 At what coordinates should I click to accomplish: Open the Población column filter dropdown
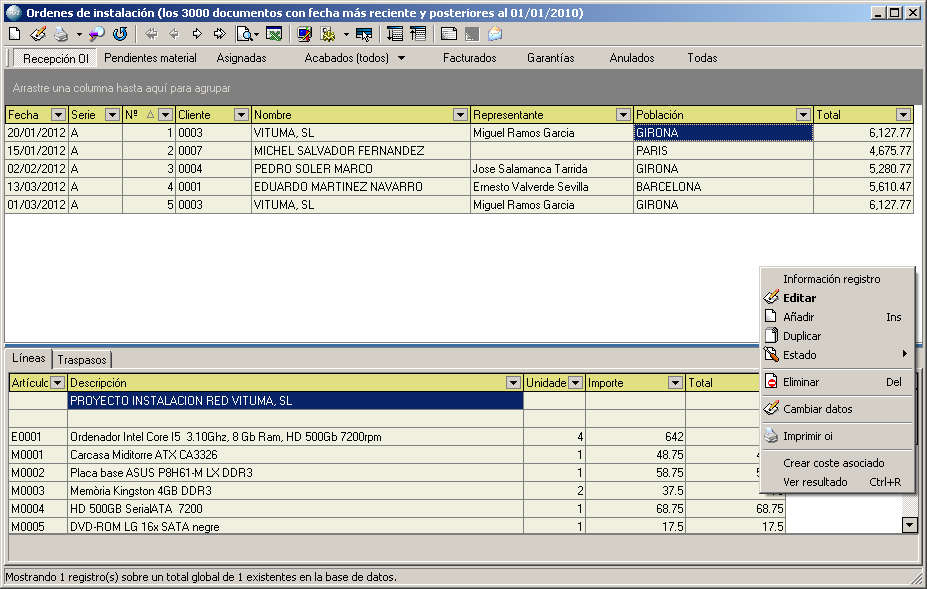(x=803, y=115)
